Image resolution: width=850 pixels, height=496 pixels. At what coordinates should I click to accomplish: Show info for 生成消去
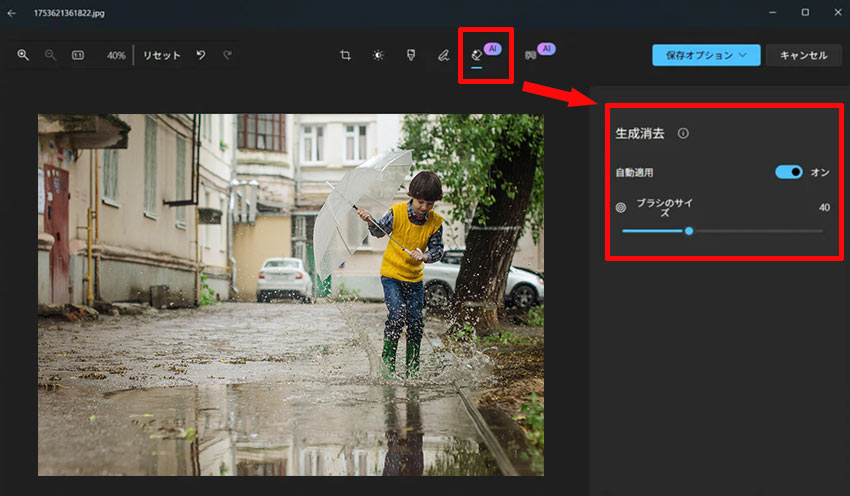(683, 133)
